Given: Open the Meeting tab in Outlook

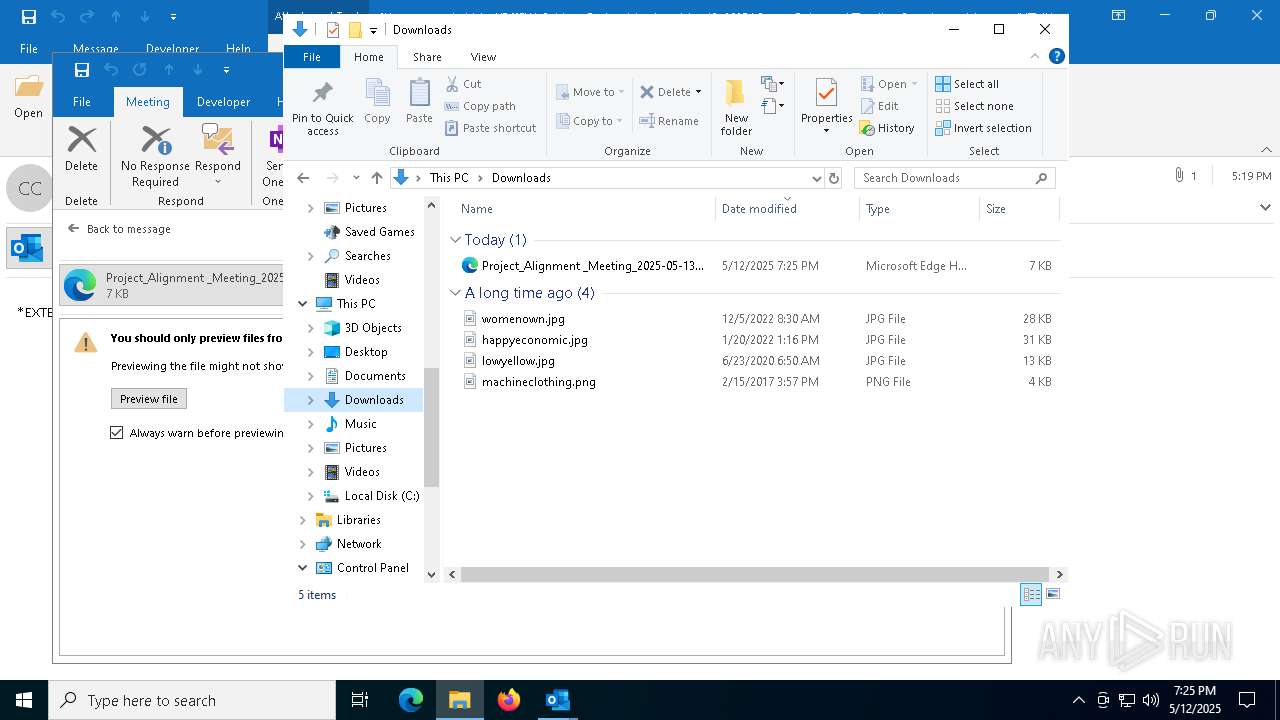Looking at the screenshot, I should tap(147, 102).
